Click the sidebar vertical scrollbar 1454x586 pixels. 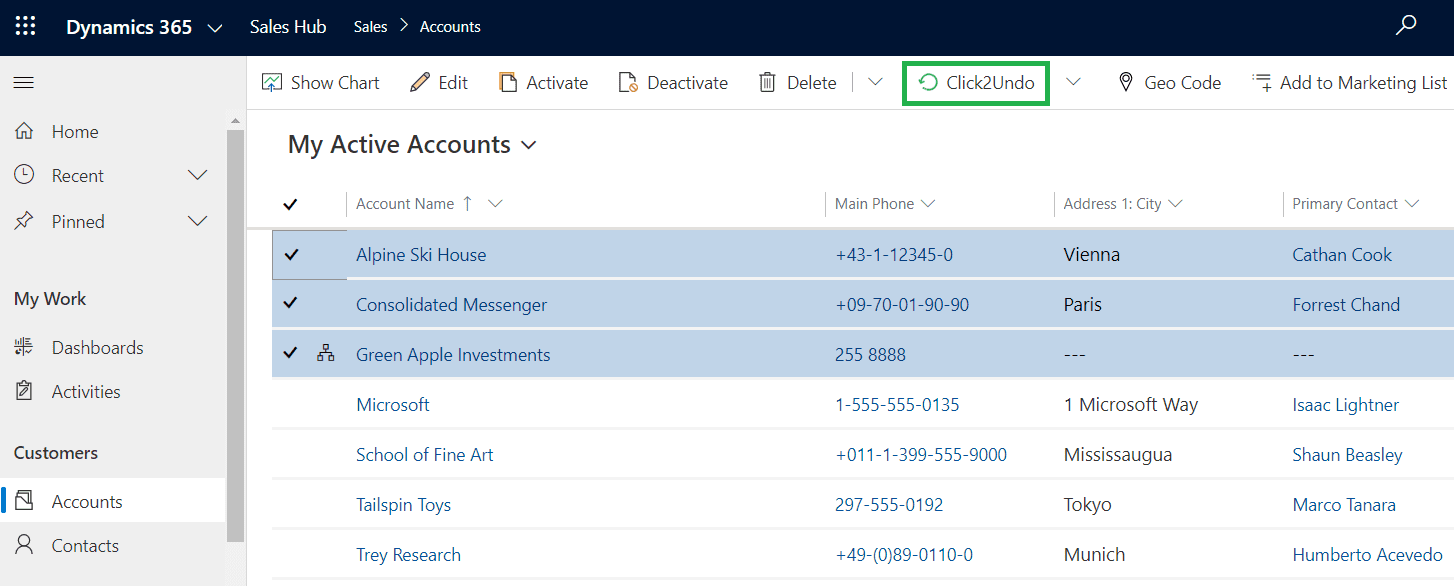point(236,335)
